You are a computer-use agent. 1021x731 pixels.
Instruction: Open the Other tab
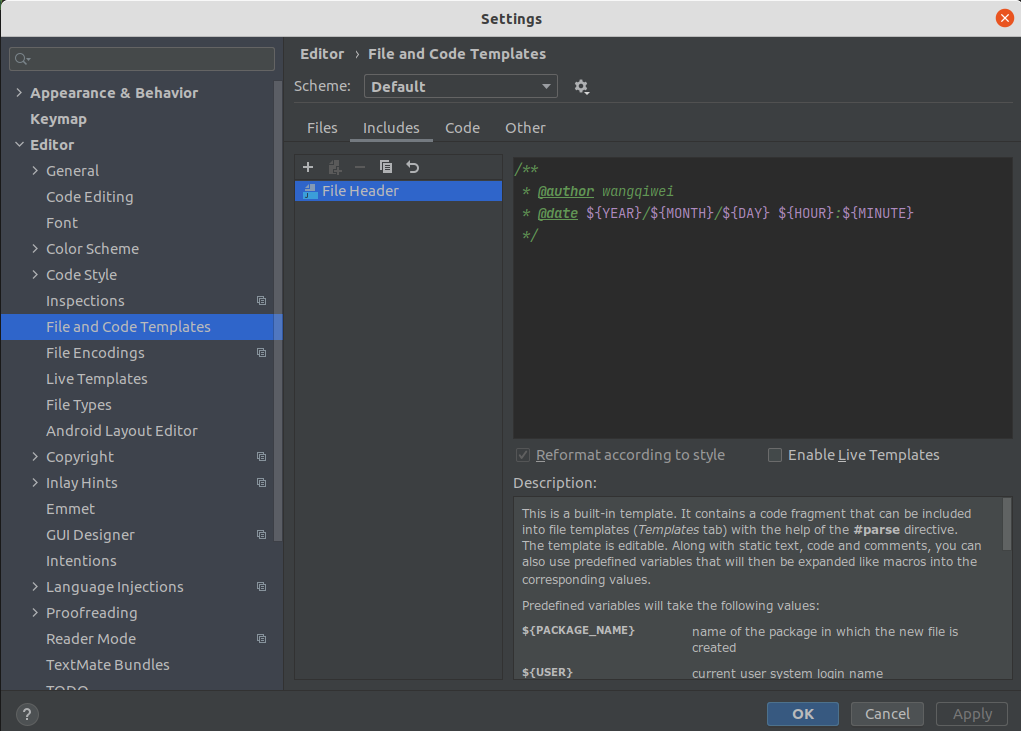coord(525,128)
